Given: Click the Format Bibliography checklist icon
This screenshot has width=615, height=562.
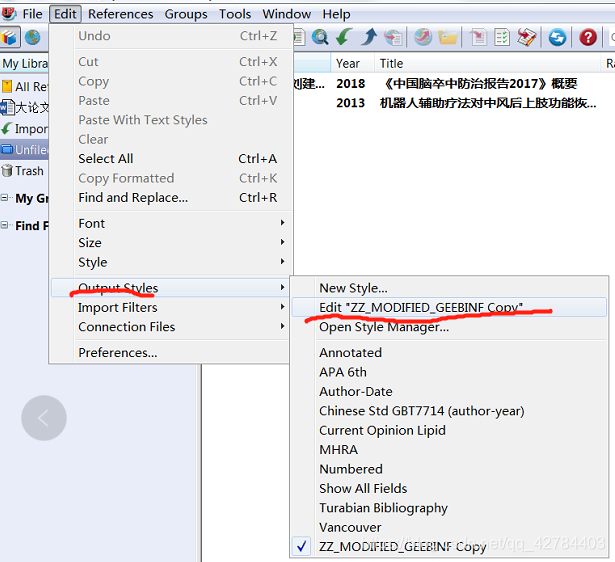Looking at the screenshot, I should (502, 37).
